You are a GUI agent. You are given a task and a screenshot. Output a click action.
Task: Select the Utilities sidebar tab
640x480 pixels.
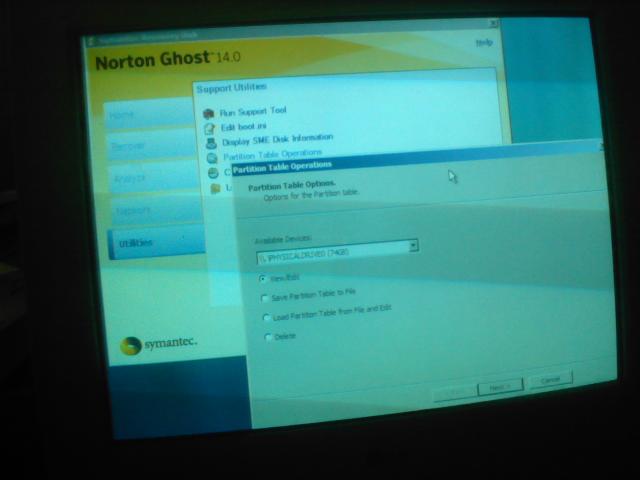coord(157,243)
